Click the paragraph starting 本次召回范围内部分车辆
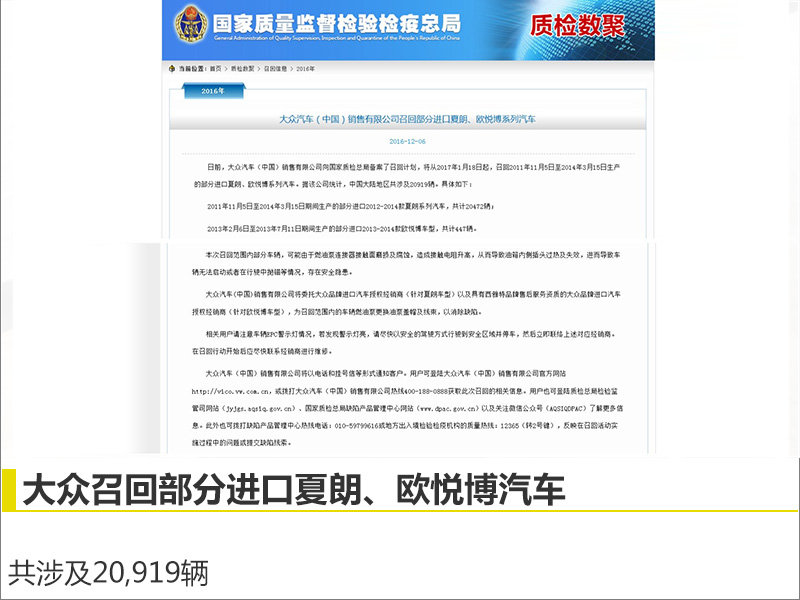Viewport: 800px width, 600px height. click(x=406, y=263)
